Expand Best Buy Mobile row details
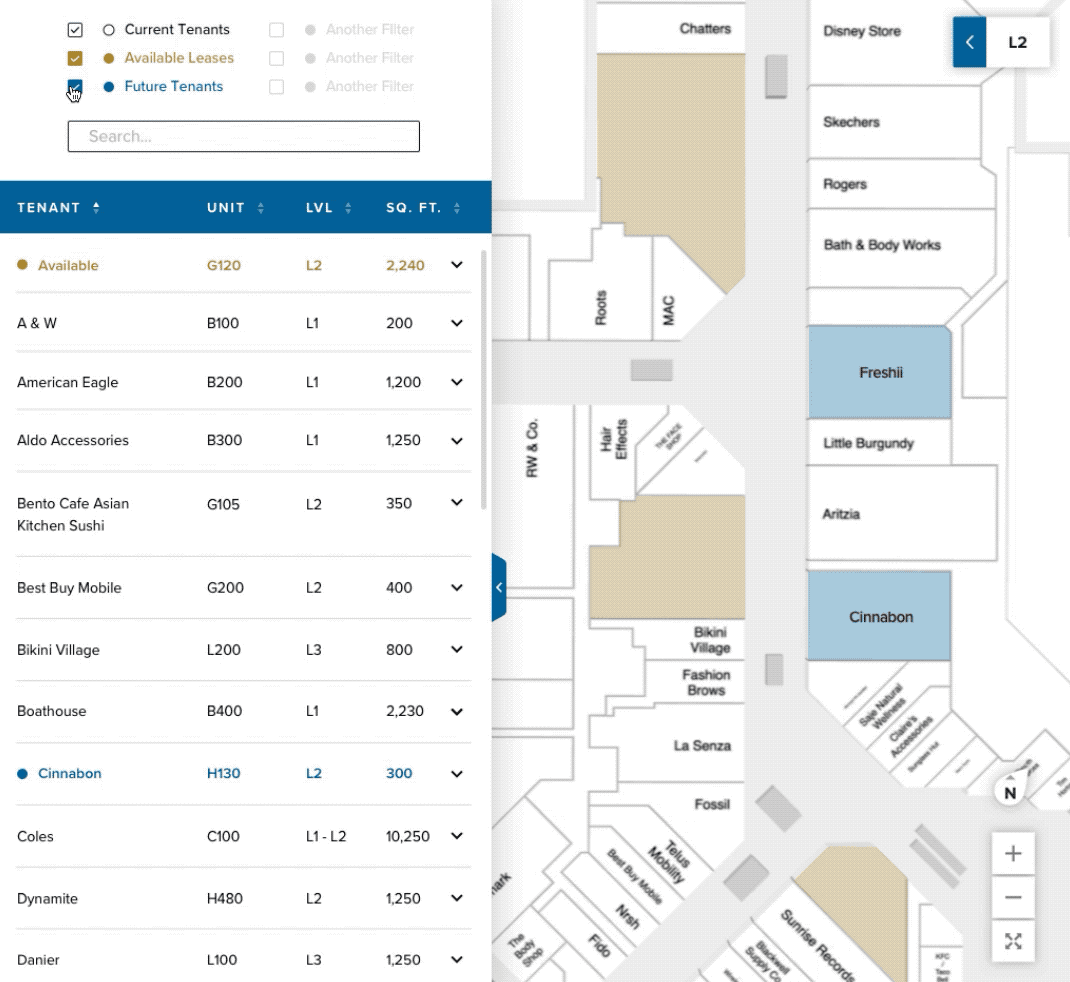Image resolution: width=1070 pixels, height=982 pixels. click(457, 588)
